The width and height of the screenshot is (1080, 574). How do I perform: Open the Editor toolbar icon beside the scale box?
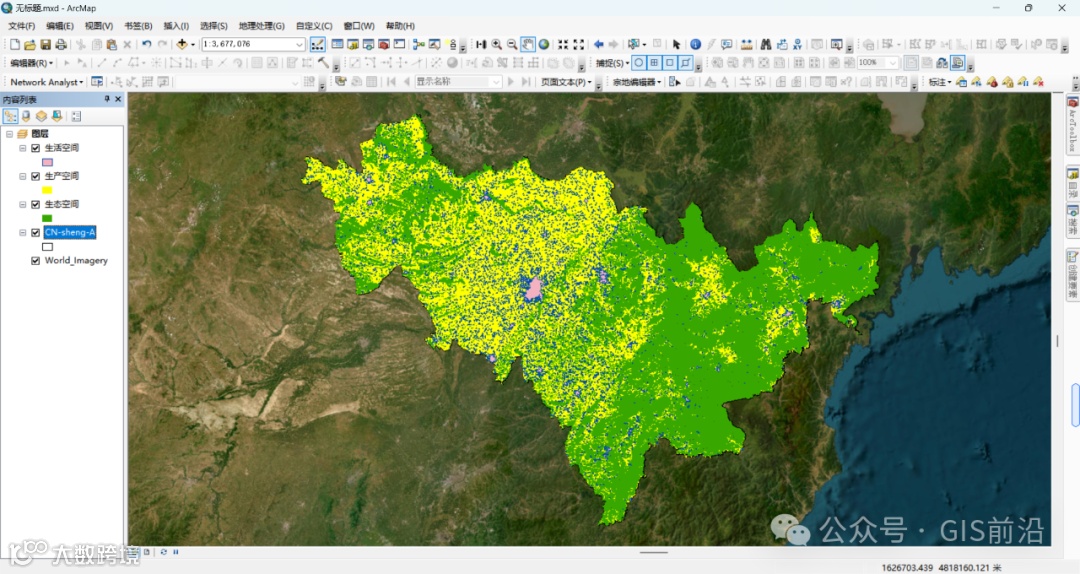point(318,44)
